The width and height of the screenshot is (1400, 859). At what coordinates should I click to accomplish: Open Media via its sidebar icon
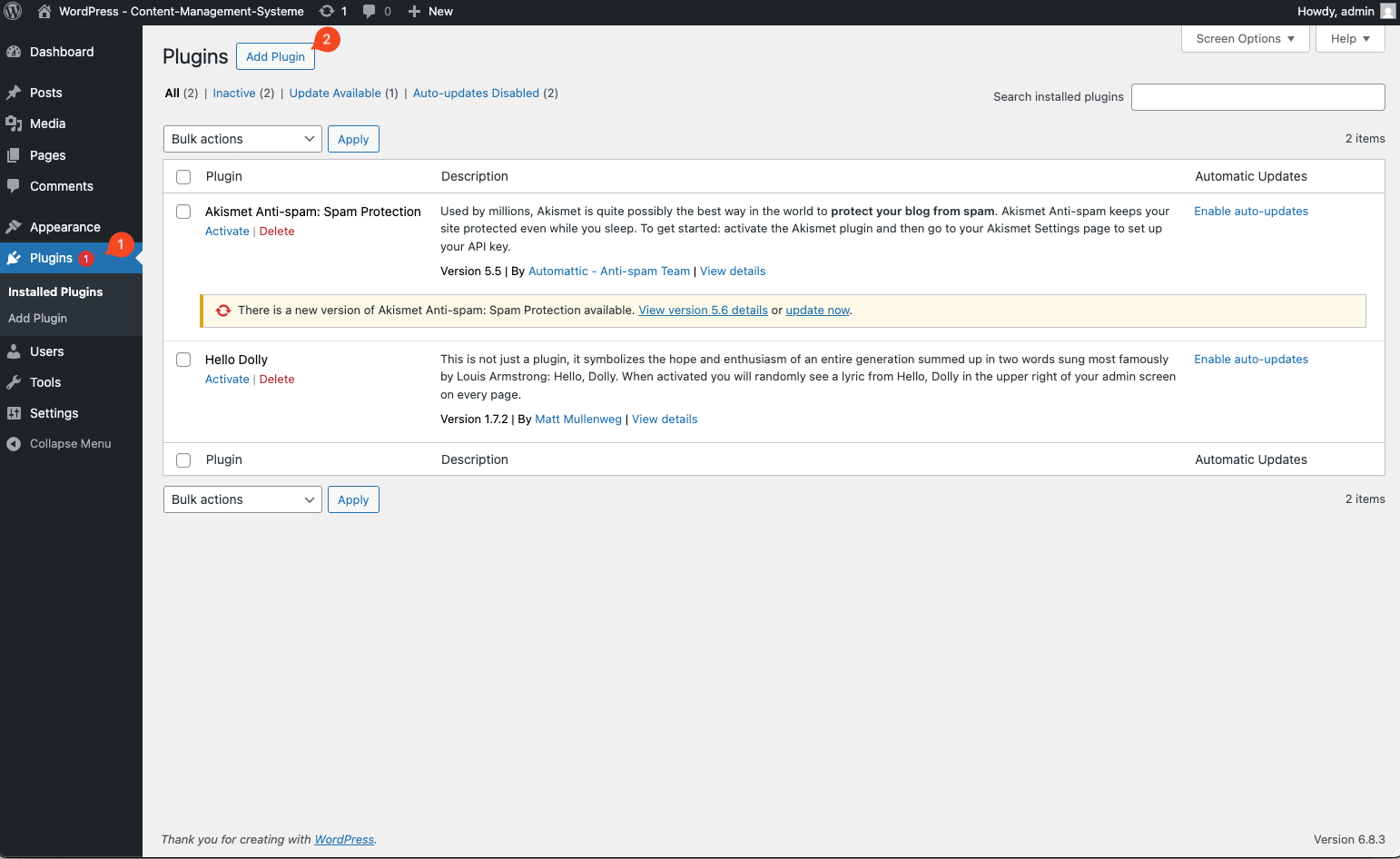click(14, 123)
